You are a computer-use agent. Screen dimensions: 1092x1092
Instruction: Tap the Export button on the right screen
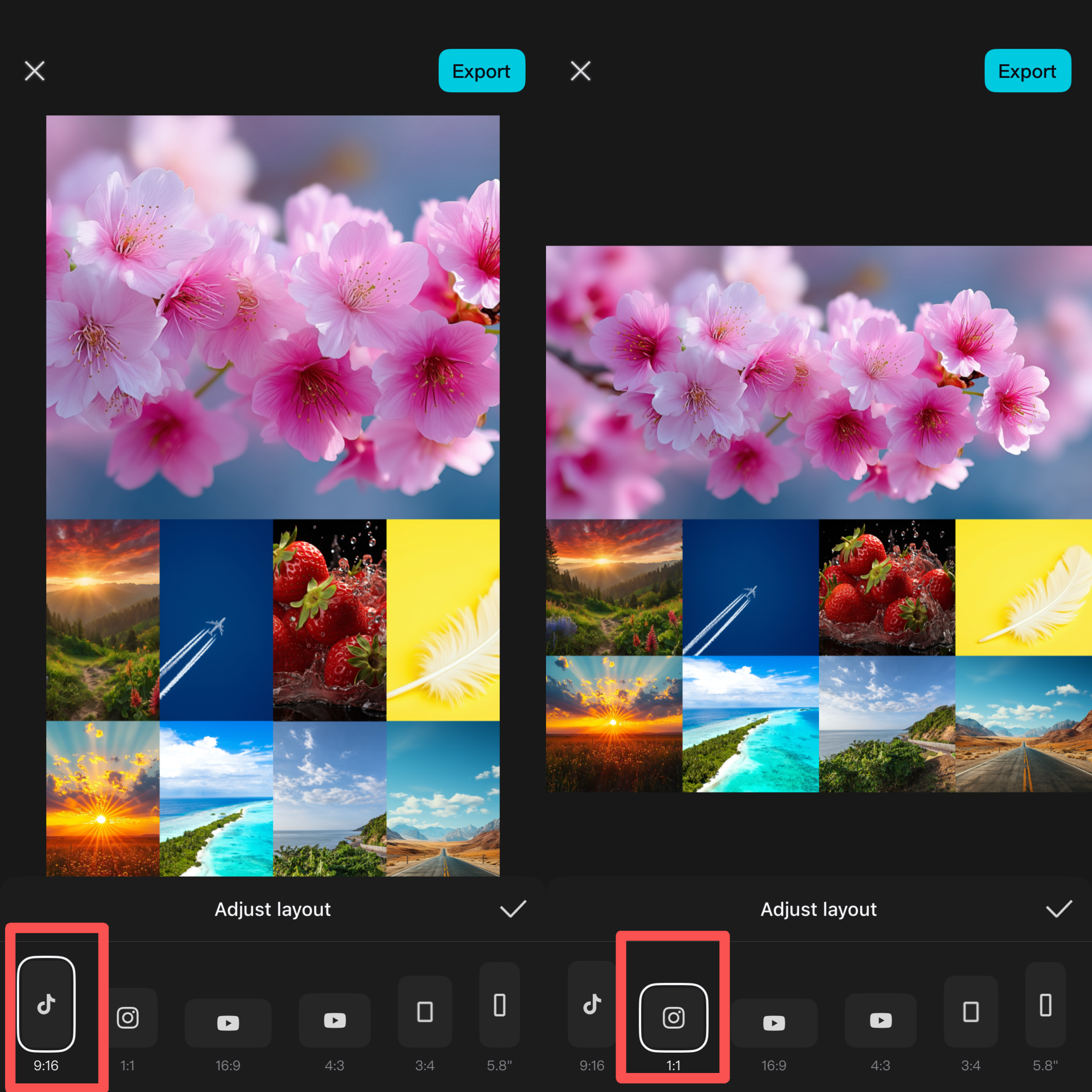coord(1027,71)
